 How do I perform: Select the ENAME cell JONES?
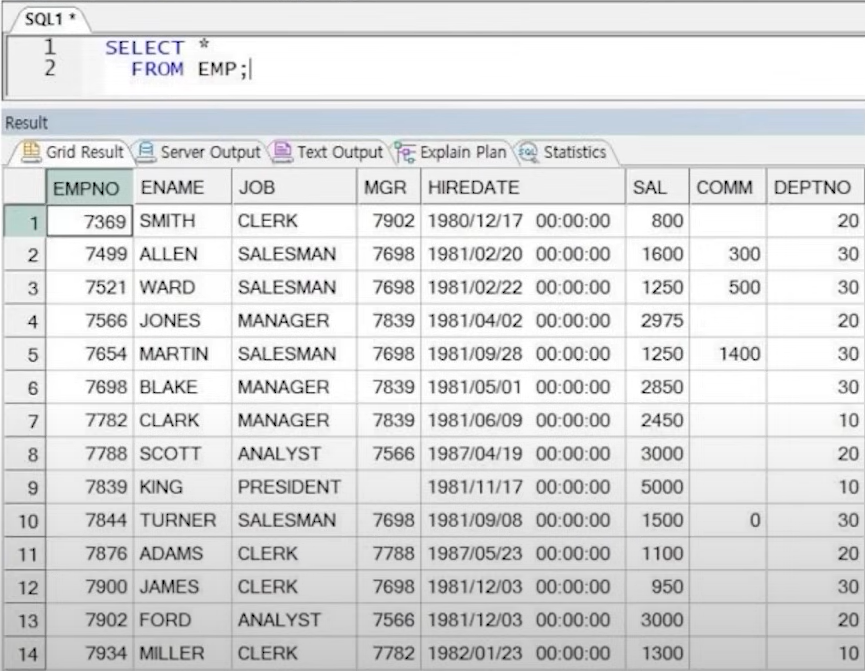click(x=183, y=321)
